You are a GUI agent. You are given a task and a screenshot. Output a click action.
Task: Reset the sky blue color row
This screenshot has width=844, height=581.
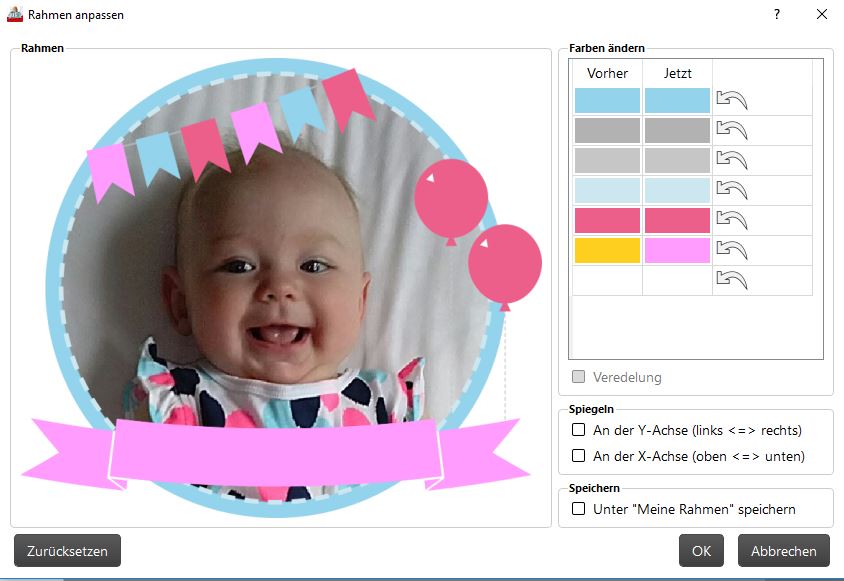[732, 100]
